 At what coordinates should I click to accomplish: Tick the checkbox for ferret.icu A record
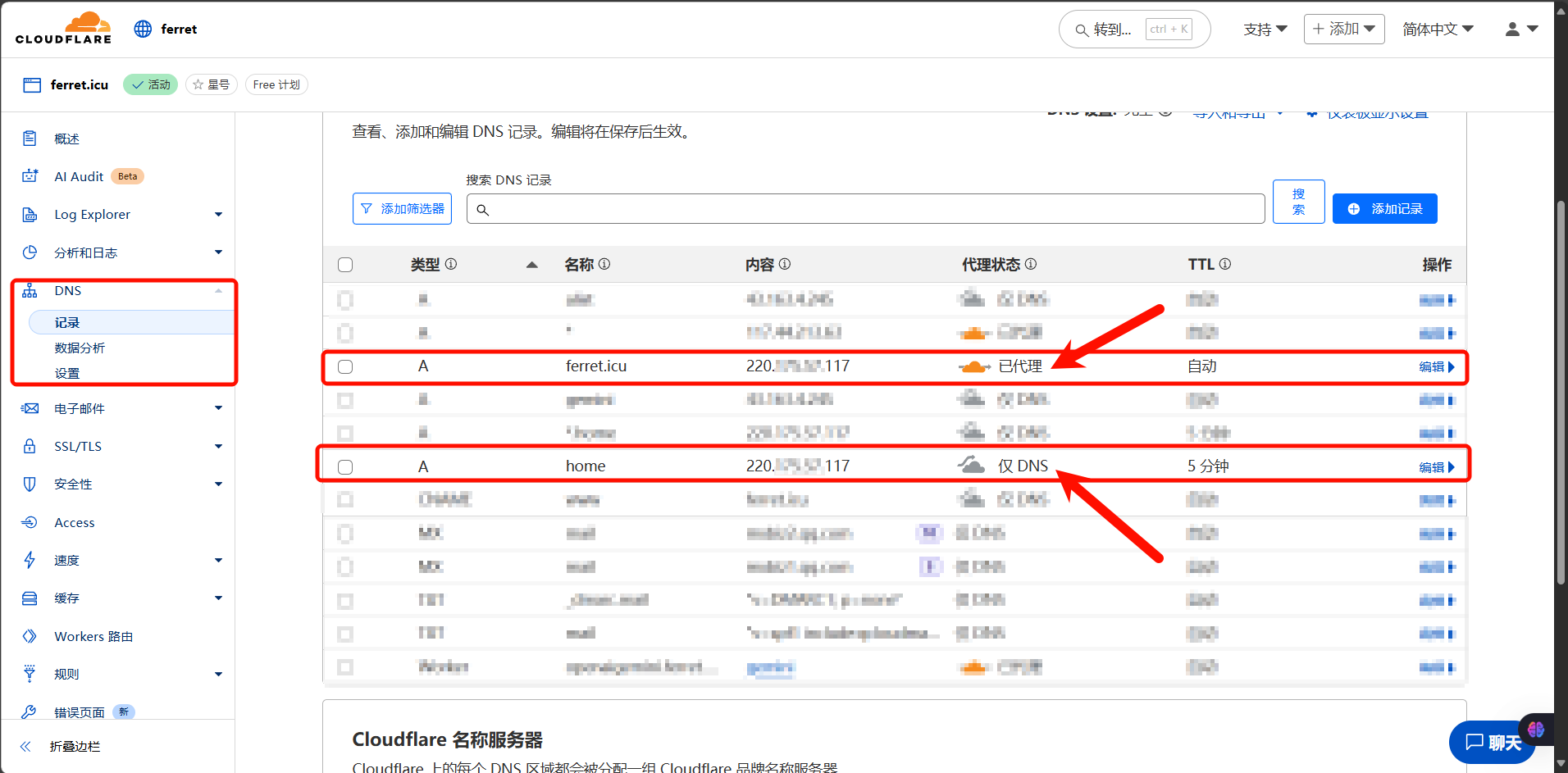coord(345,366)
